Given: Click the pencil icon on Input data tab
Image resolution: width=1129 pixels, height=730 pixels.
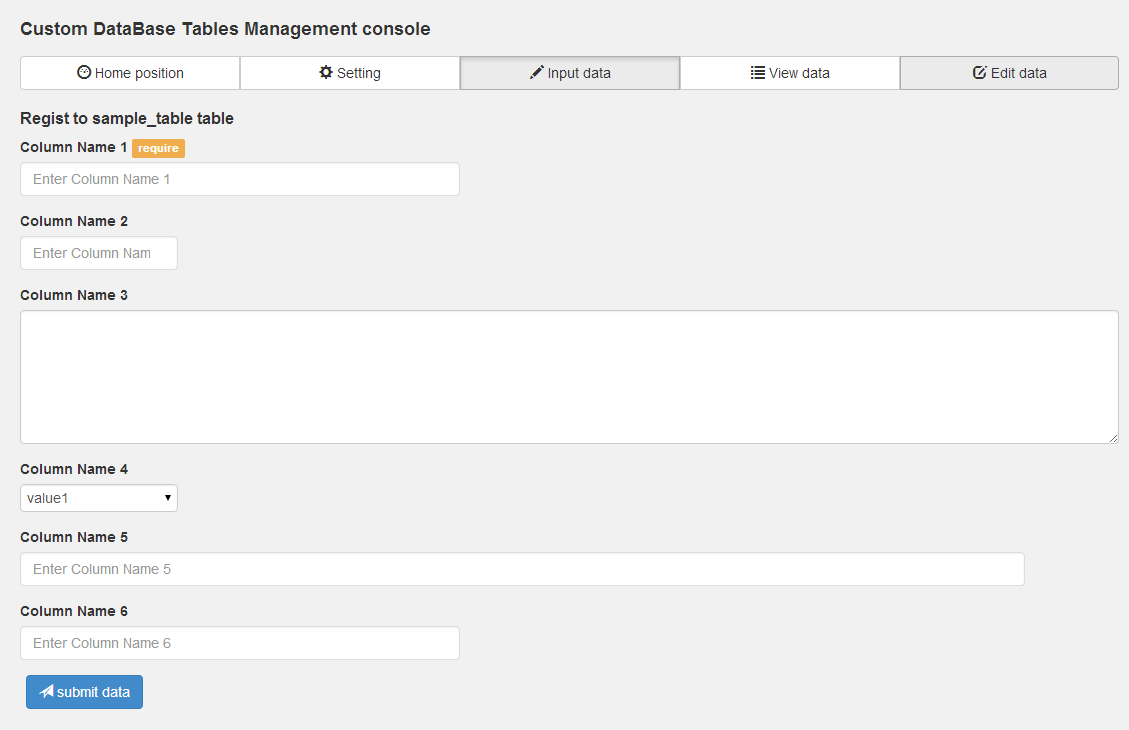Looking at the screenshot, I should (x=537, y=73).
